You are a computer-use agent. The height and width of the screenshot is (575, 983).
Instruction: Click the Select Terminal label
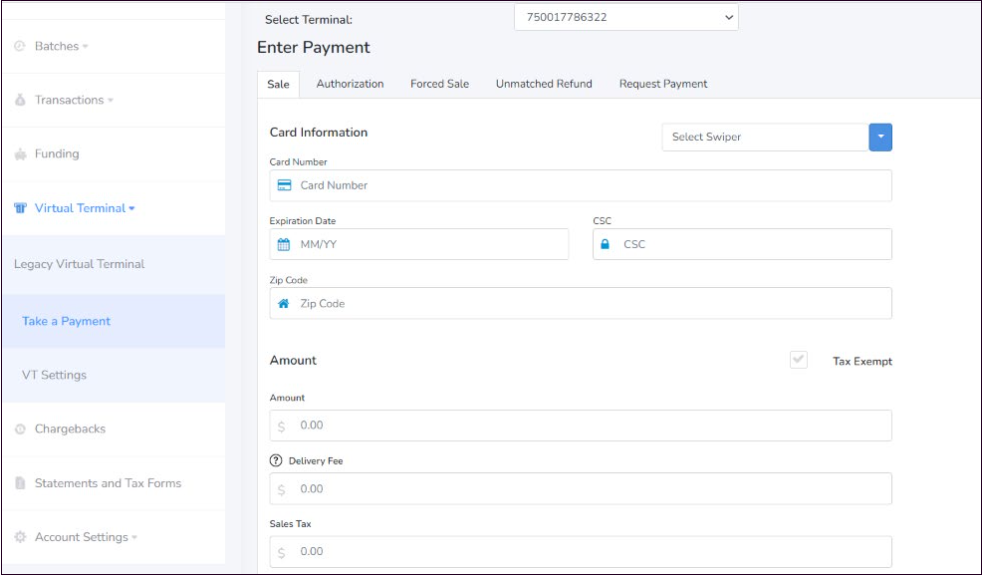308,19
